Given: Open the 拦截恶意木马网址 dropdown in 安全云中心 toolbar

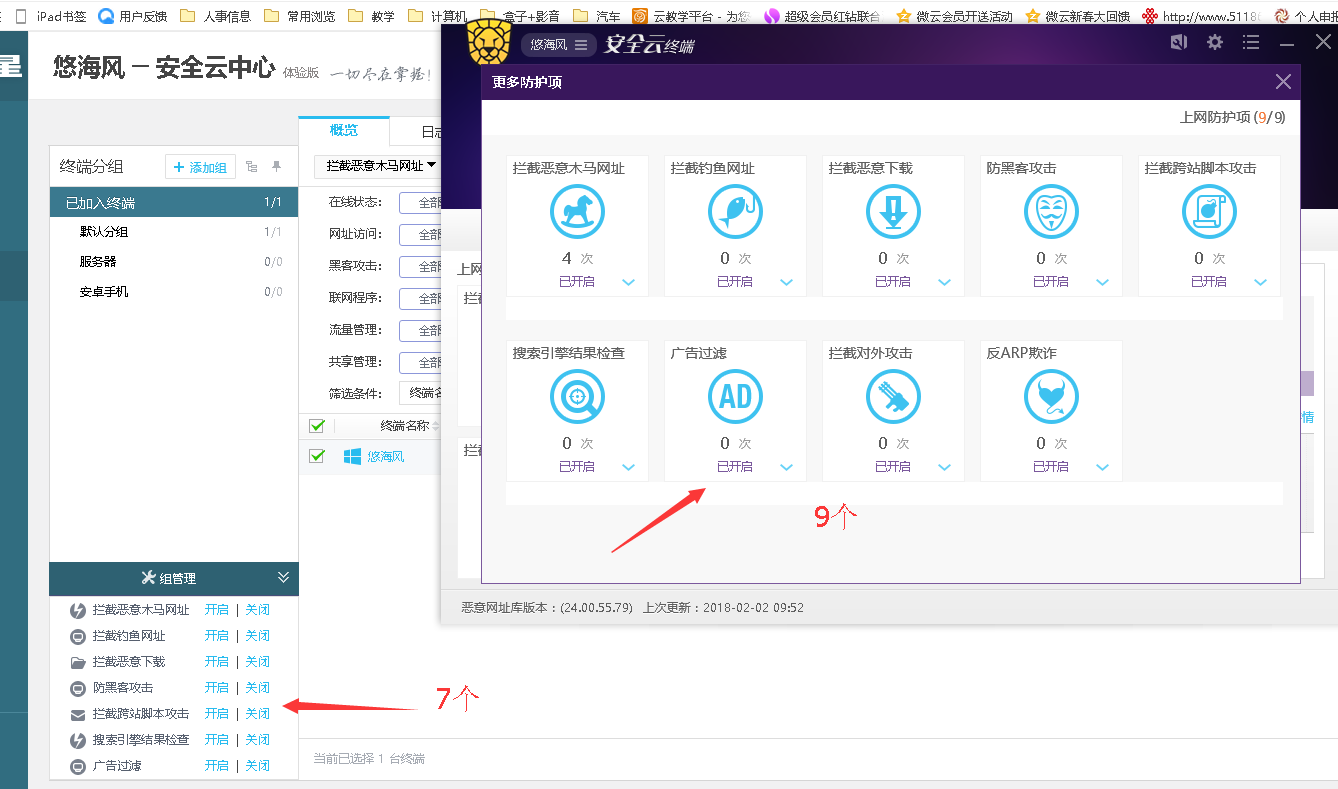Looking at the screenshot, I should click(x=378, y=166).
